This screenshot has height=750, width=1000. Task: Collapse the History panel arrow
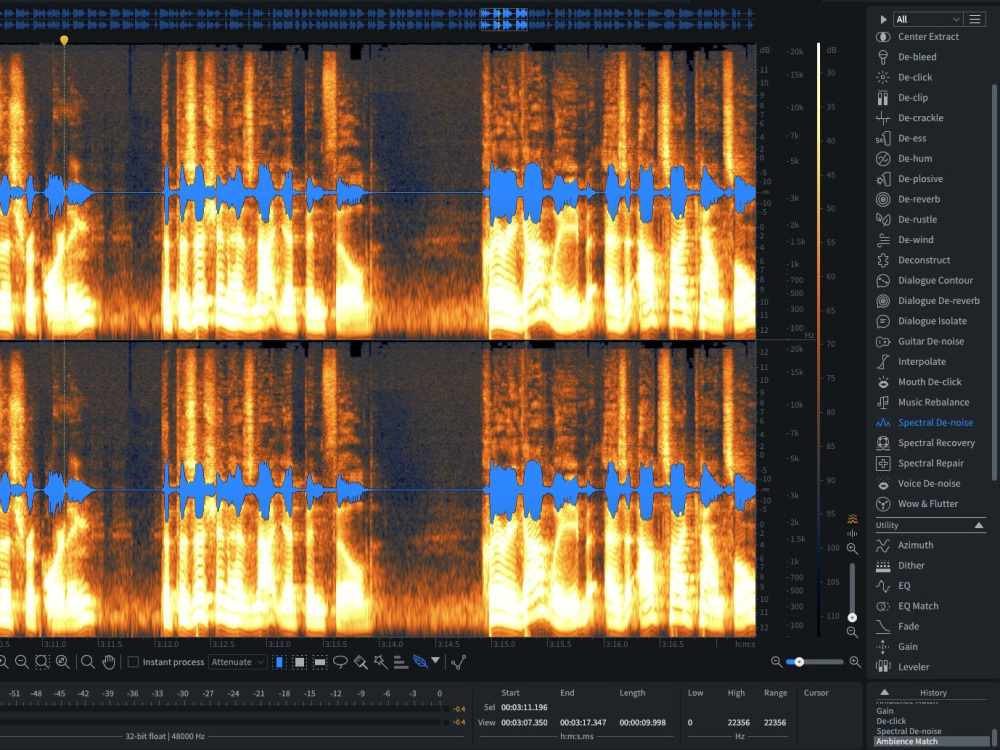885,693
